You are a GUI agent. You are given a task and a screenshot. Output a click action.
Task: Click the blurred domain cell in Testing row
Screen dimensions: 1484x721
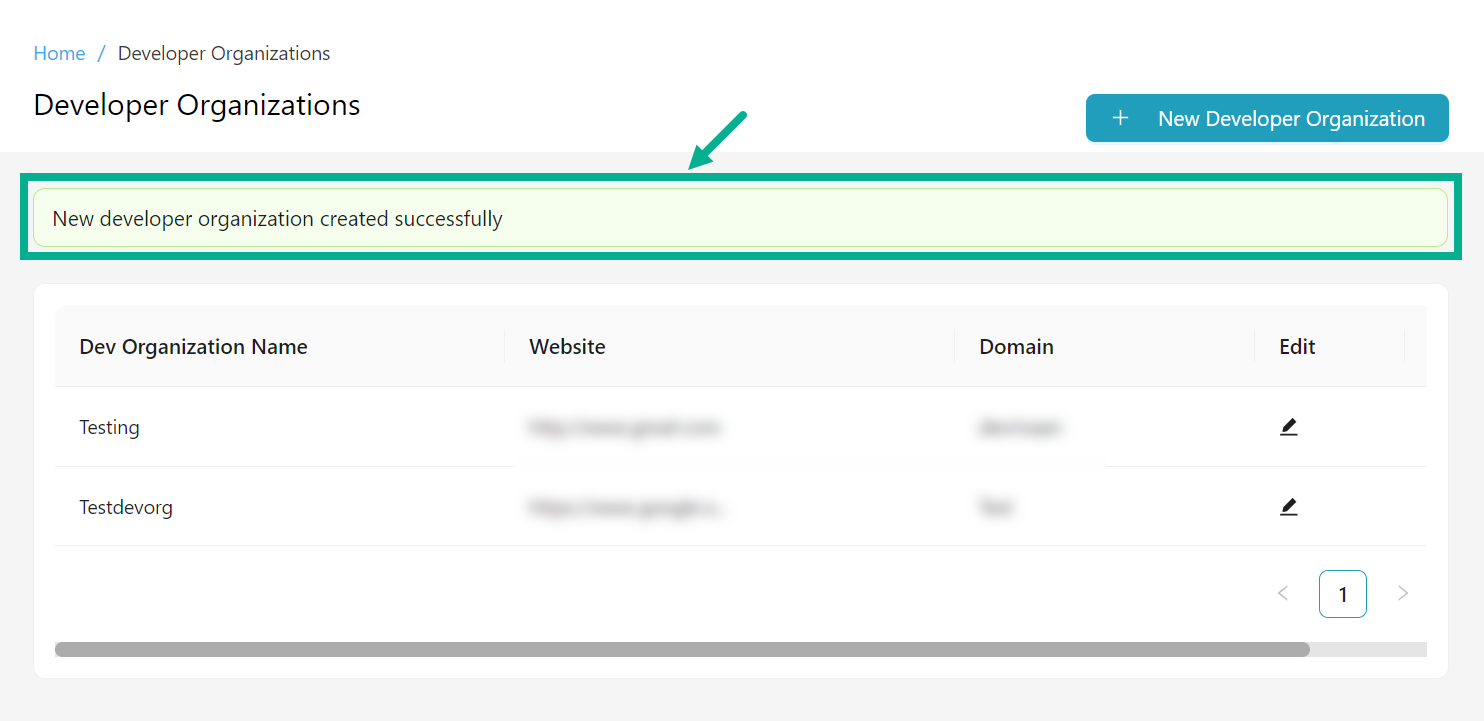pyautogui.click(x=1020, y=428)
